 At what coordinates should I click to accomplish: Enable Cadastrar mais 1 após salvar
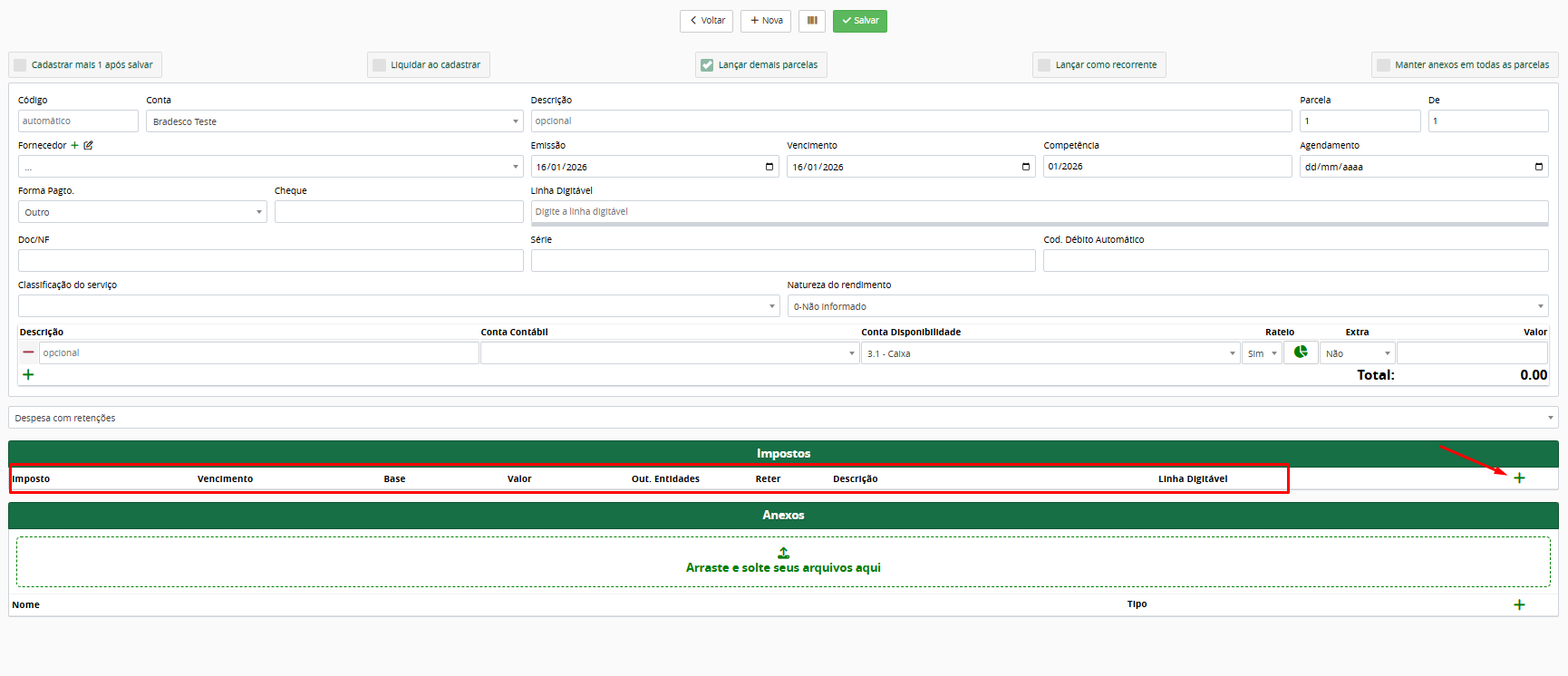21,65
